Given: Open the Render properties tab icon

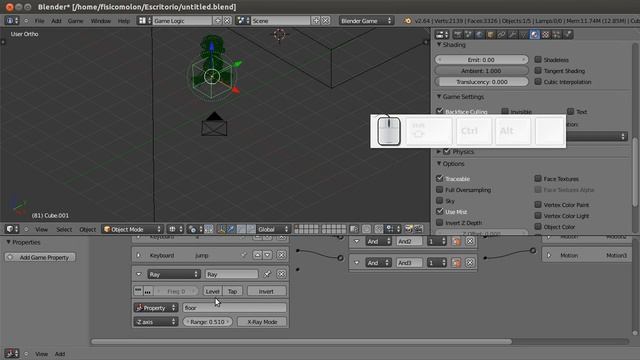Looking at the screenshot, I should pos(458,35).
